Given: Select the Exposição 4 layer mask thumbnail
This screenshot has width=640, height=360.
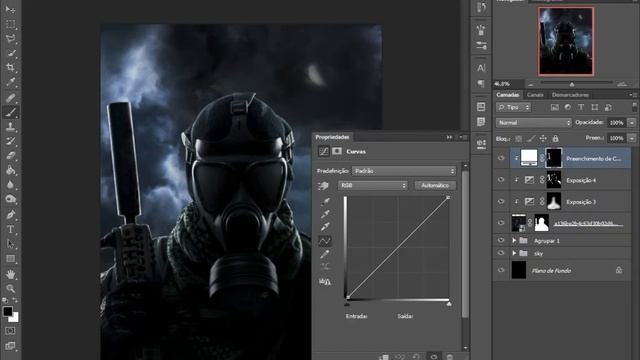Looking at the screenshot, I should 553,180.
